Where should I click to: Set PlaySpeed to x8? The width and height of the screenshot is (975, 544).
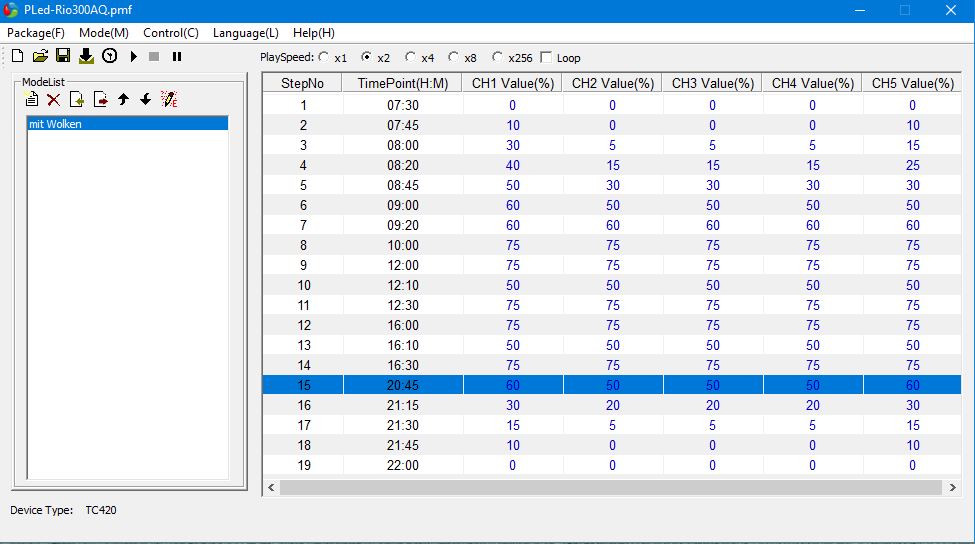coord(453,57)
